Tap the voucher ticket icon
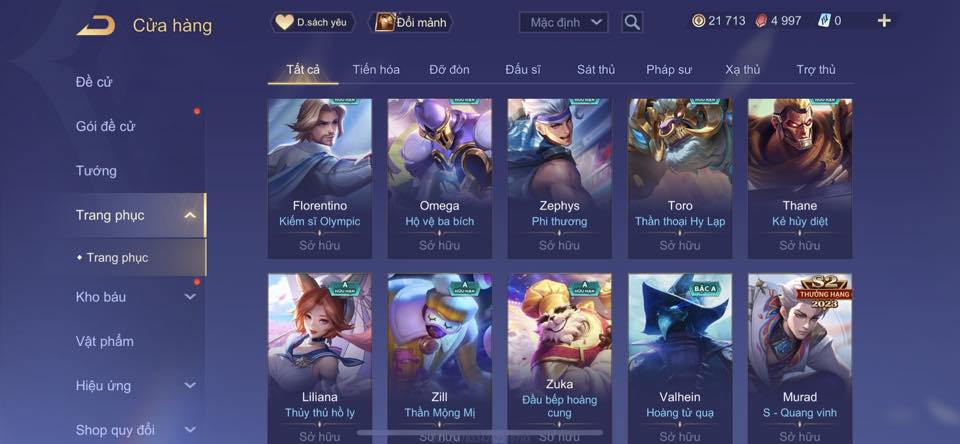 click(x=823, y=21)
